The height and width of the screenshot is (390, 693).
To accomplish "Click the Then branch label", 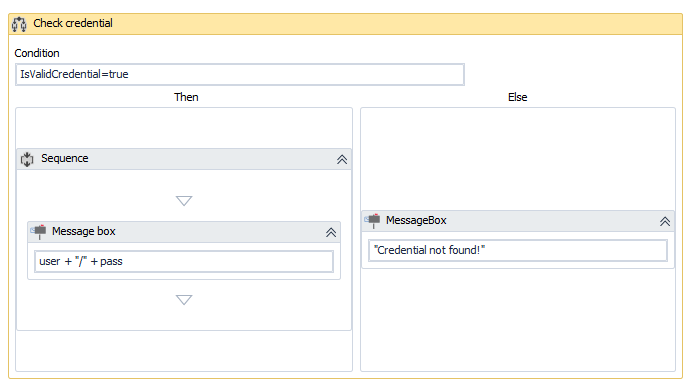I will point(186,97).
